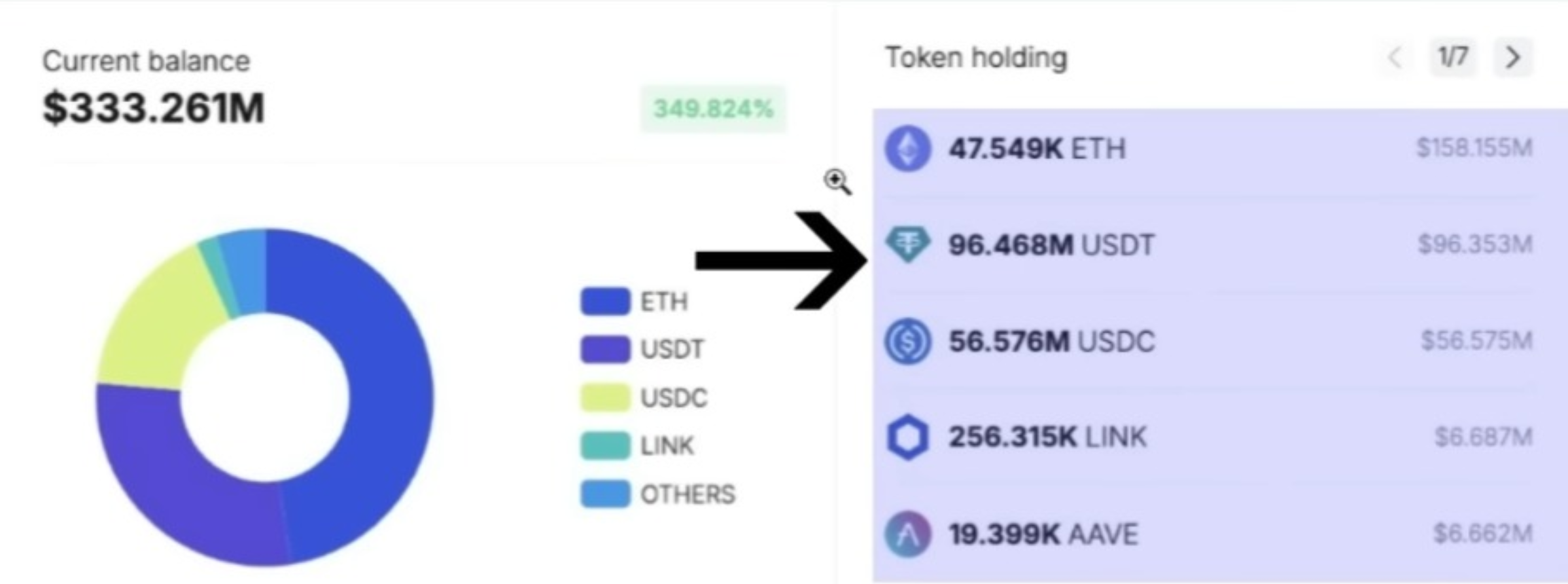
Task: Click the Tether USDT token icon
Action: [x=907, y=244]
